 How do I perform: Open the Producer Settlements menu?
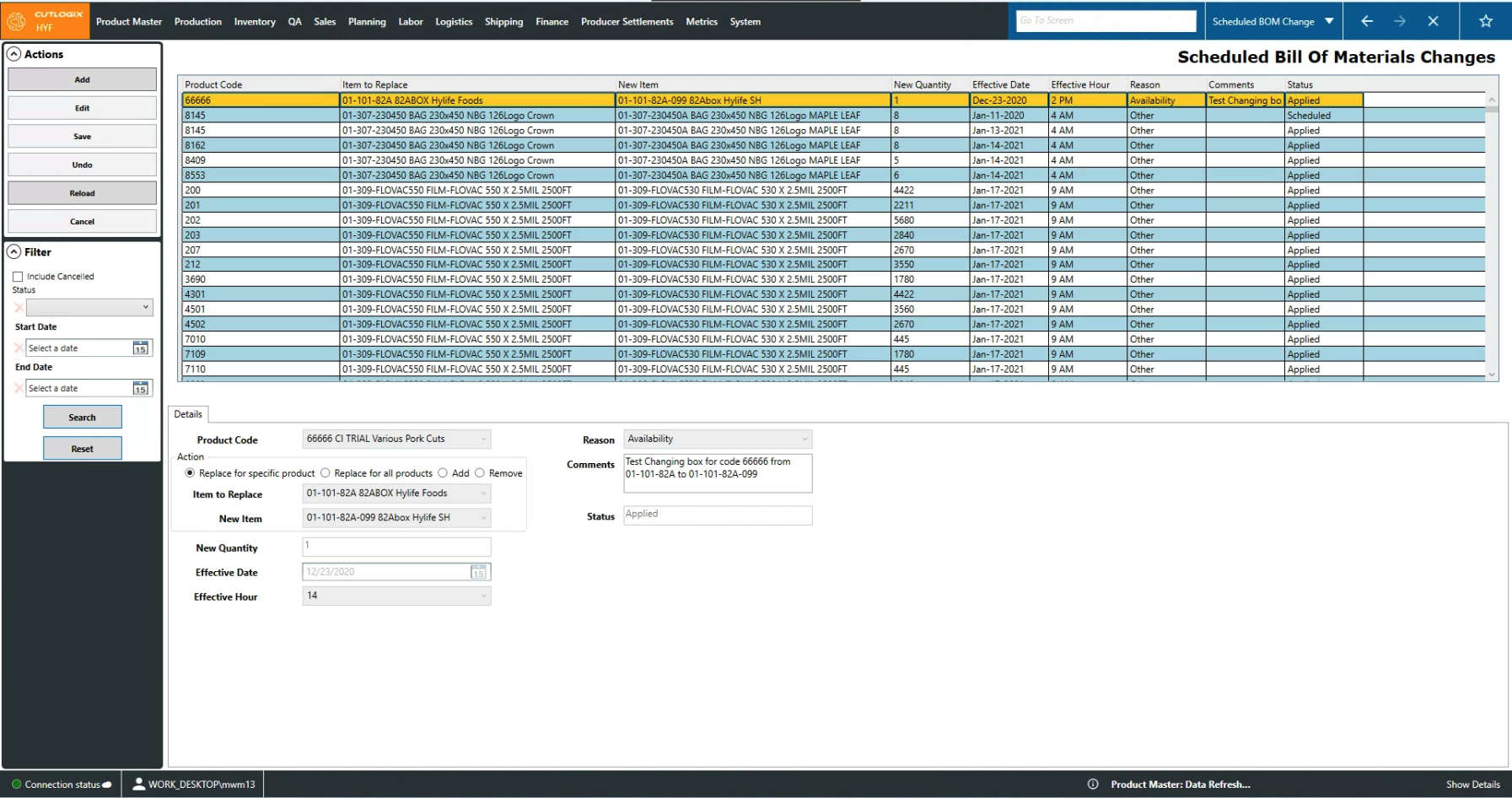tap(627, 22)
